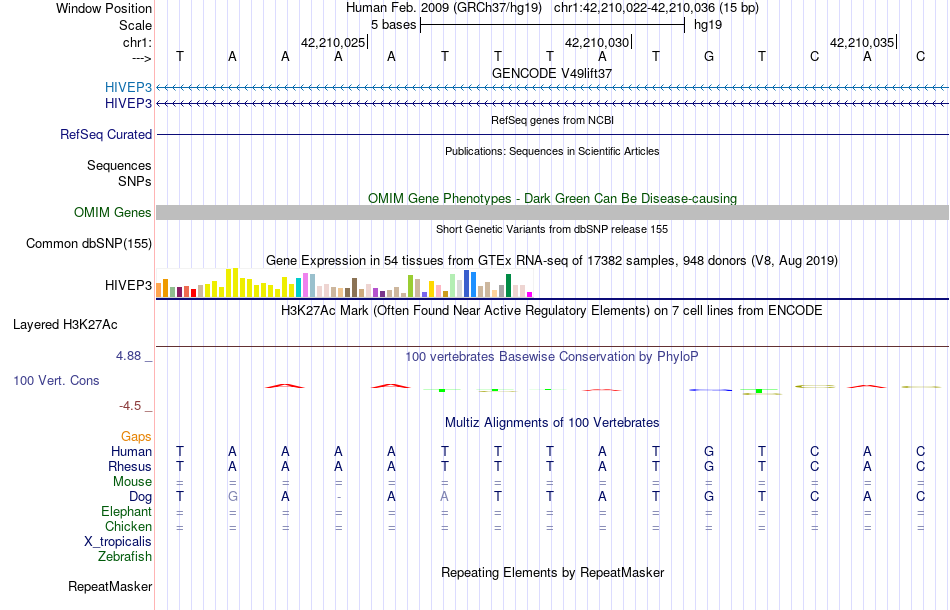
Task: Click the ---> sequence direction arrow label
Action: 141,58
